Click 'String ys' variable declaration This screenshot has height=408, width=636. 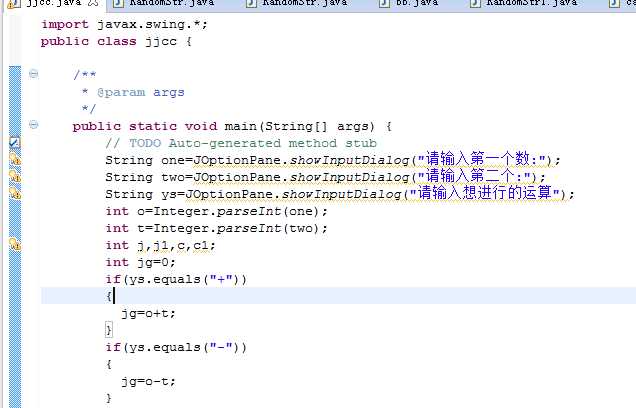[141, 194]
